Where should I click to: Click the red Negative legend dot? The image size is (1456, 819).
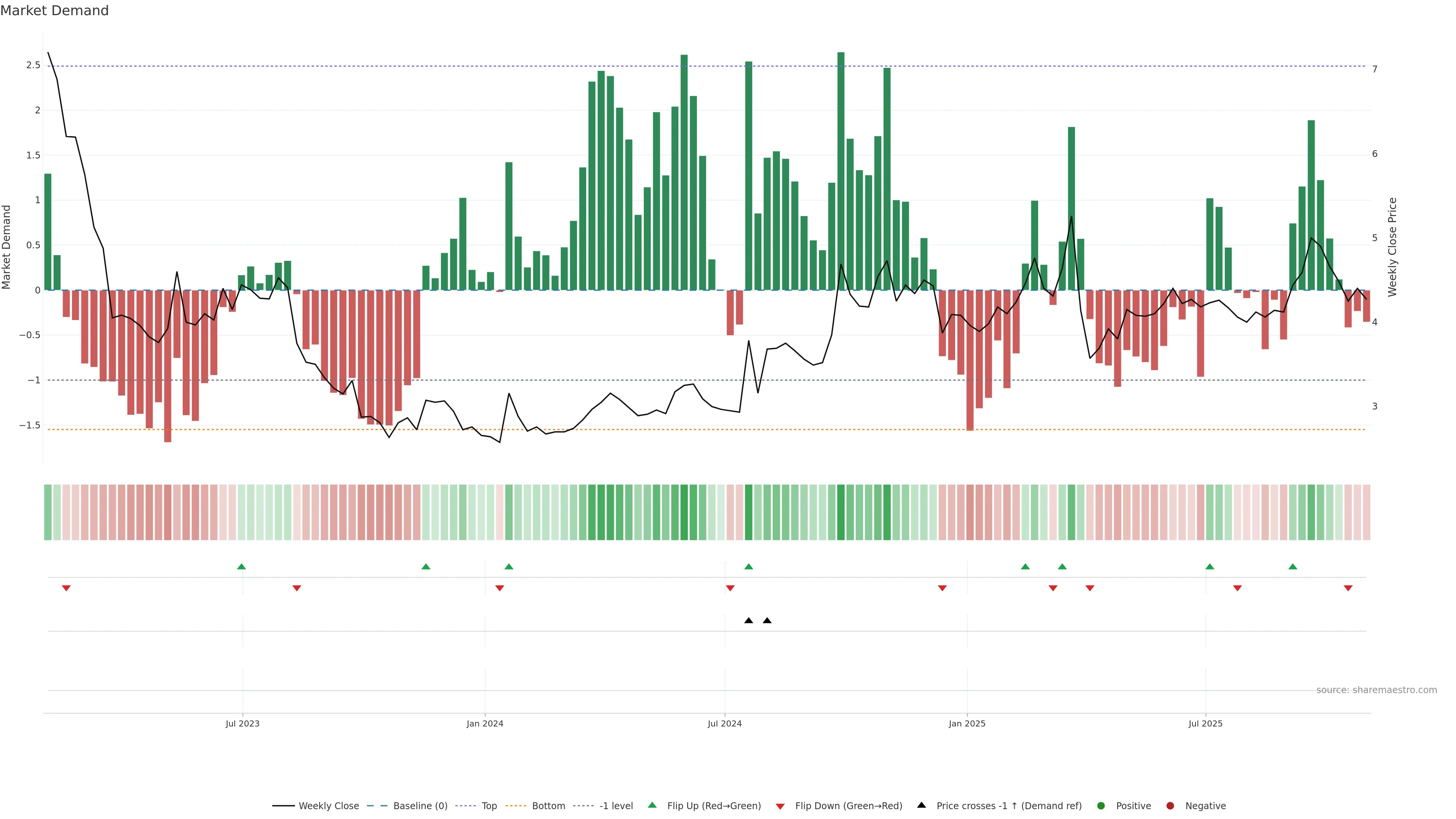pyautogui.click(x=1170, y=805)
